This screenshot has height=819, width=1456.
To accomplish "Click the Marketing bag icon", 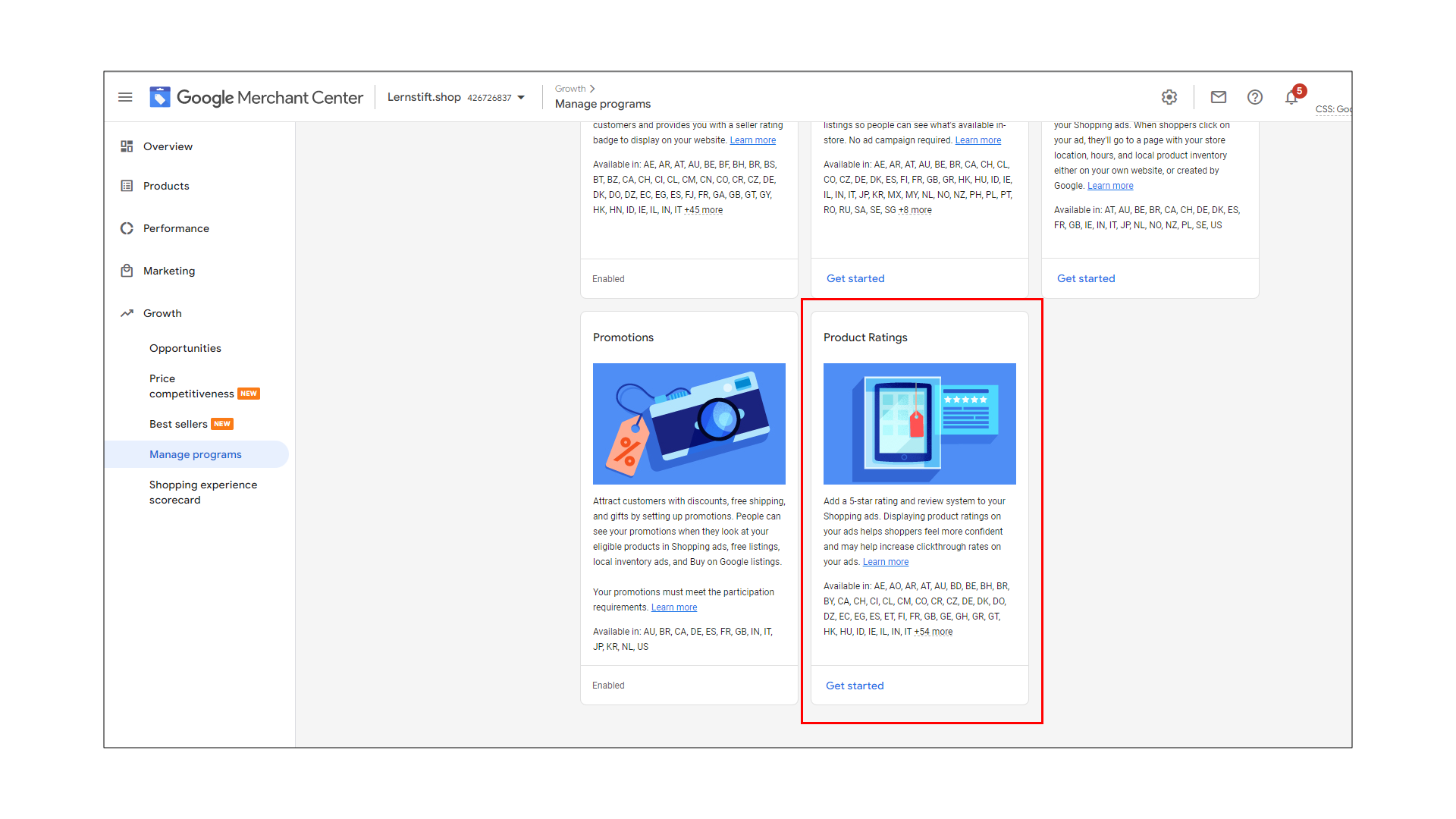I will (x=127, y=271).
